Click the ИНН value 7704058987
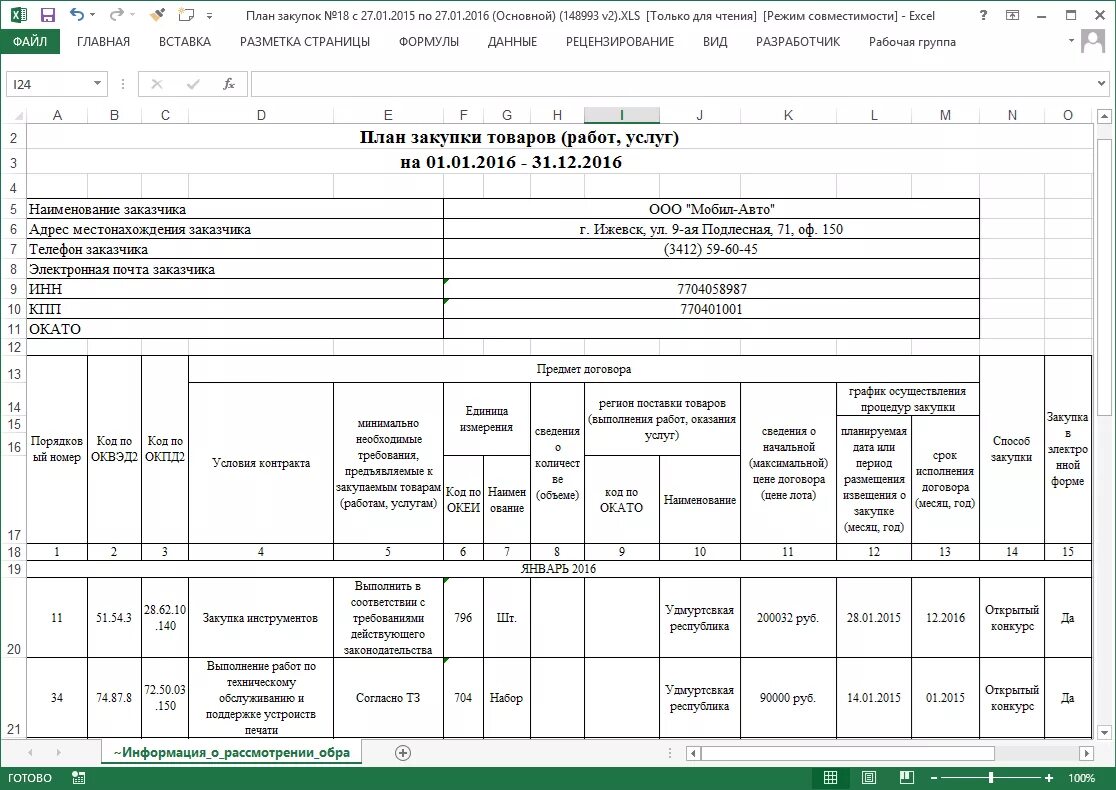Viewport: 1116px width, 790px height. click(x=711, y=289)
